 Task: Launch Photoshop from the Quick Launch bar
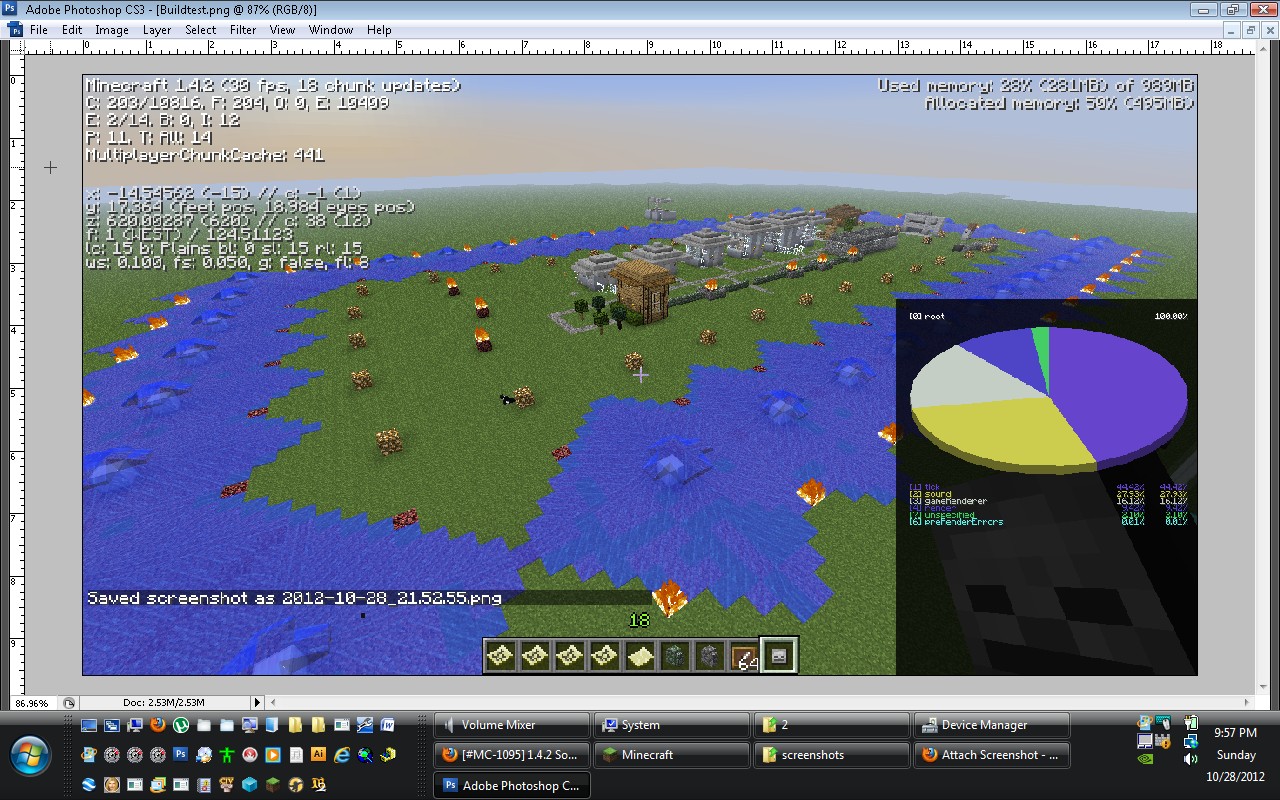(181, 755)
